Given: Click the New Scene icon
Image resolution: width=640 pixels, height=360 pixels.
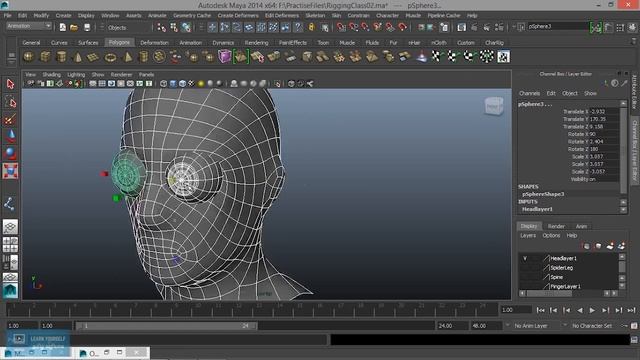Looking at the screenshot, I should pos(62,27).
